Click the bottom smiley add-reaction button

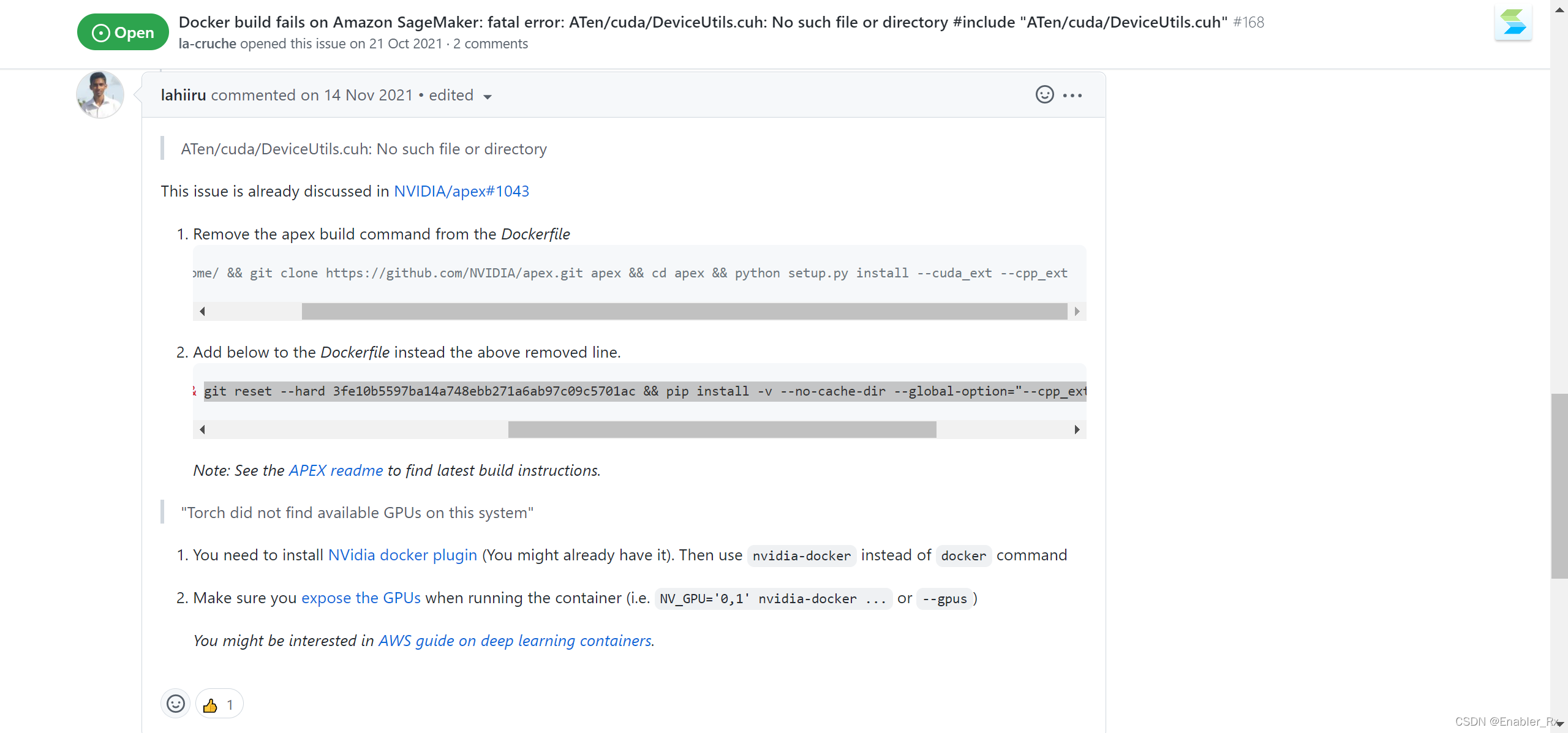pyautogui.click(x=175, y=704)
